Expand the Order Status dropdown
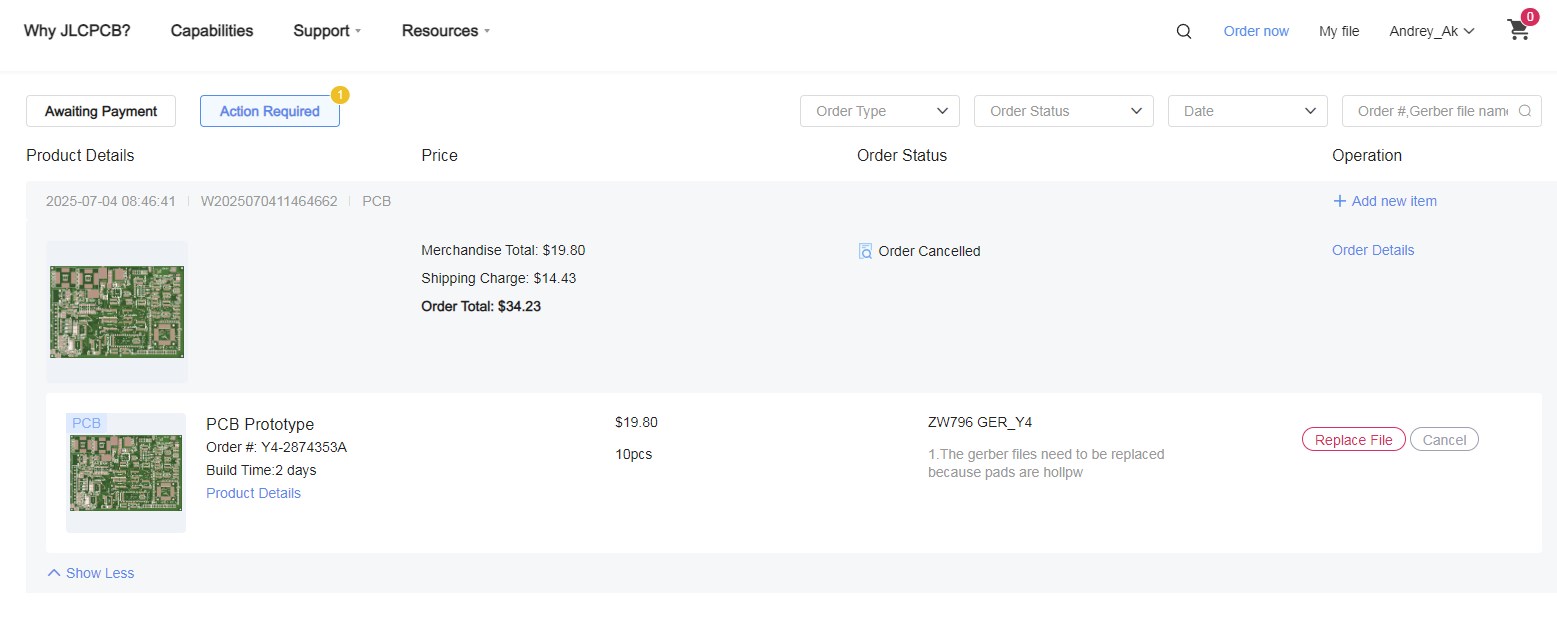Screen dimensions: 1557x629 tap(1063, 111)
